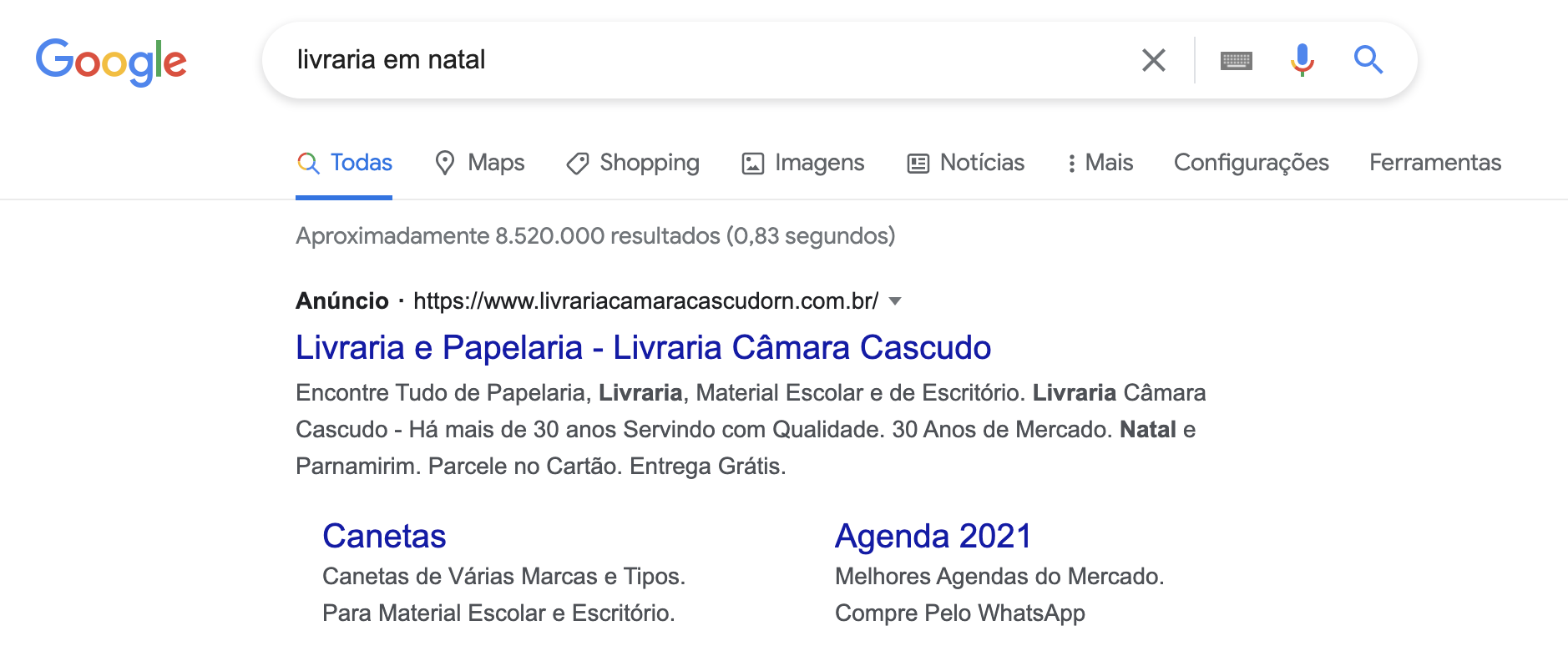
Task: Click the map pin icon for Maps
Action: 445,163
